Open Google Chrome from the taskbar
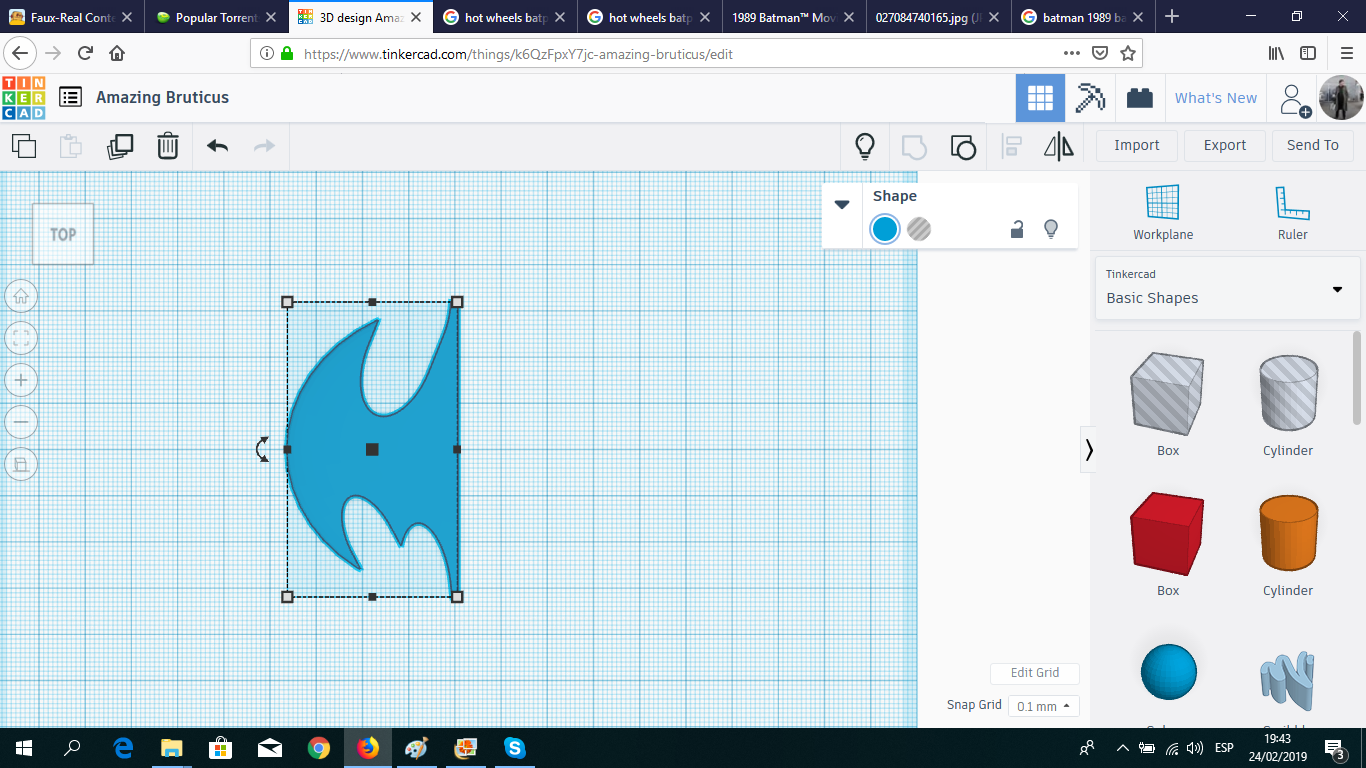1366x768 pixels. click(x=319, y=747)
